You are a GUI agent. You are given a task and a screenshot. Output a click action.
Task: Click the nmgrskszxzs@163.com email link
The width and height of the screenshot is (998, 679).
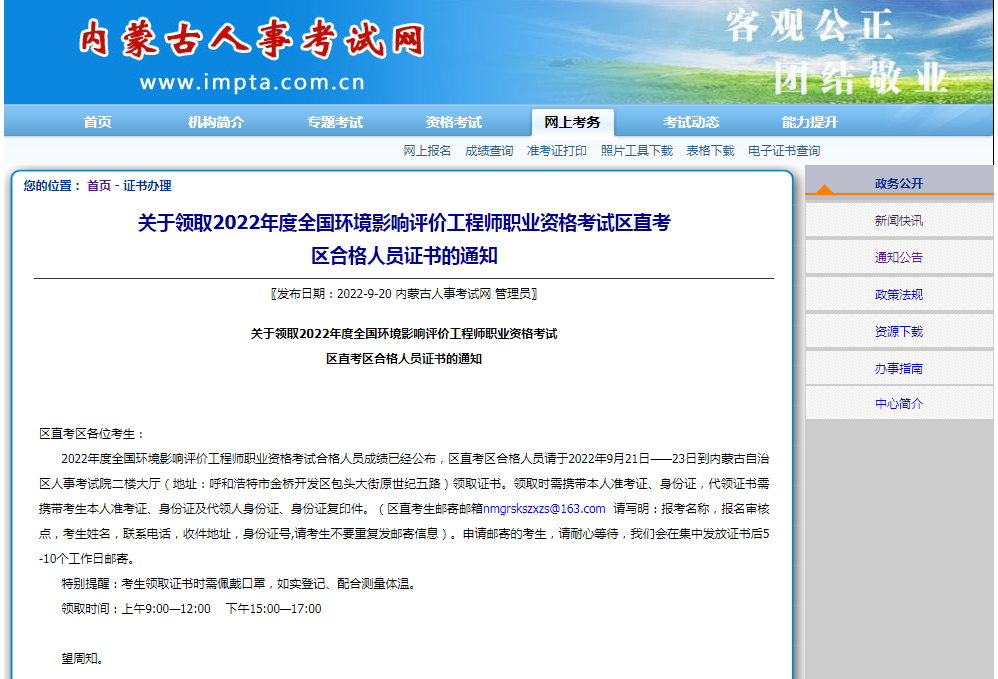(x=544, y=508)
